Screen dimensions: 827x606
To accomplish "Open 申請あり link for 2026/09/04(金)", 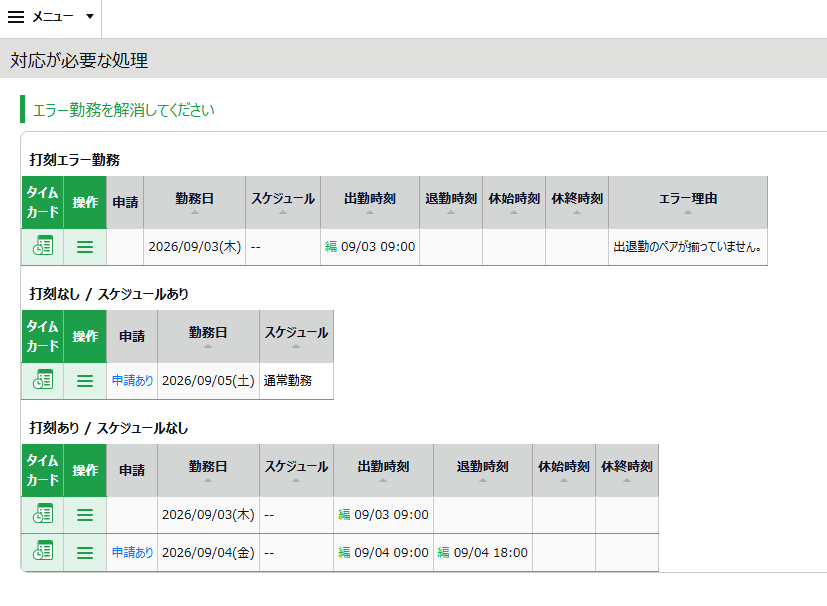I will coord(132,552).
